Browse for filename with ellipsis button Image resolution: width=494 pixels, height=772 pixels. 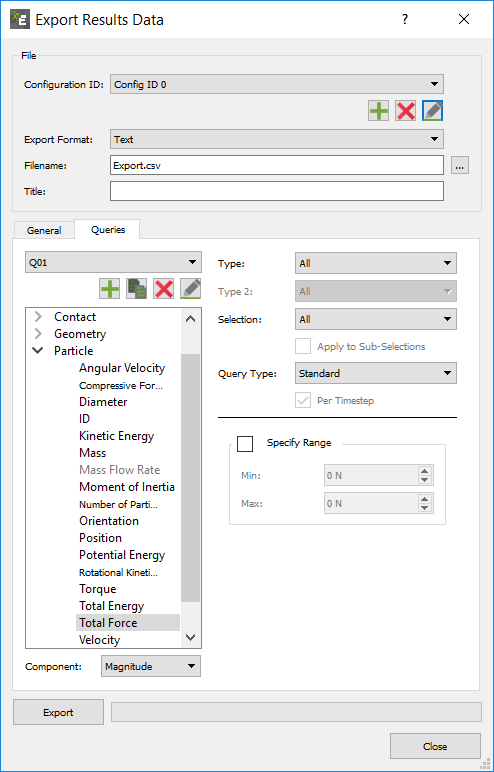click(460, 166)
